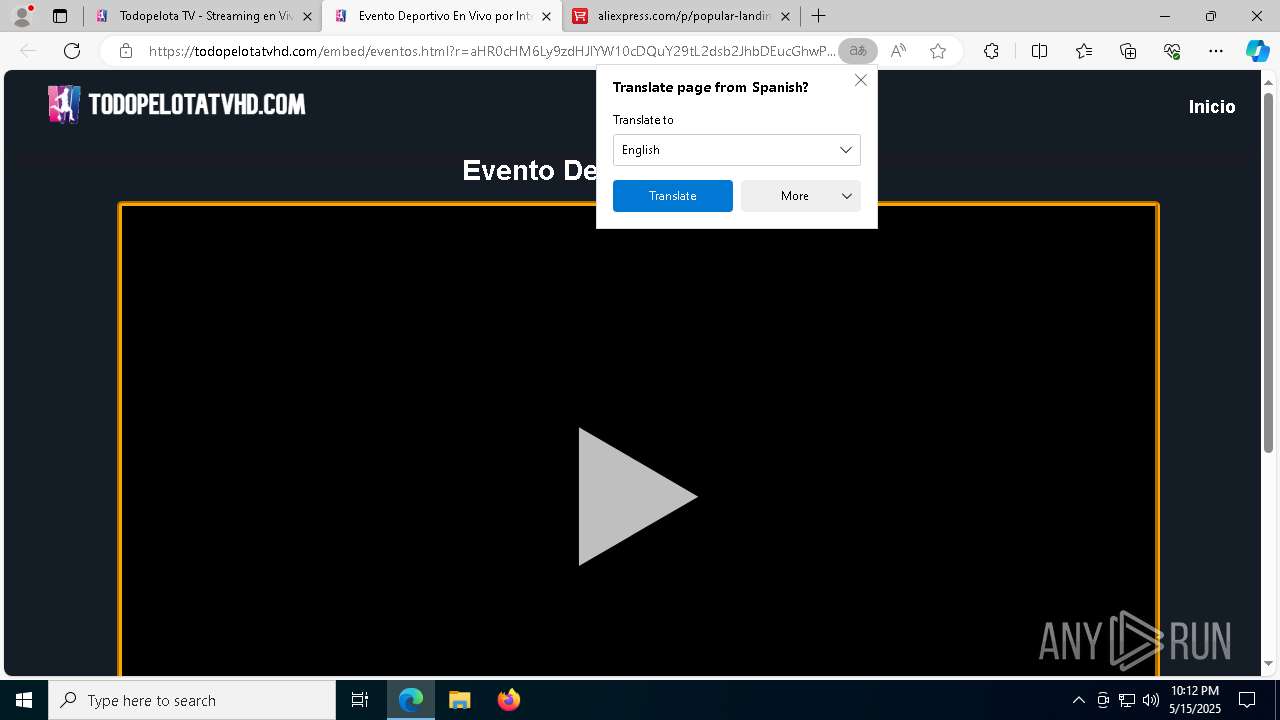Open the notification center icon
Viewport: 1280px width, 720px height.
(x=1248, y=700)
